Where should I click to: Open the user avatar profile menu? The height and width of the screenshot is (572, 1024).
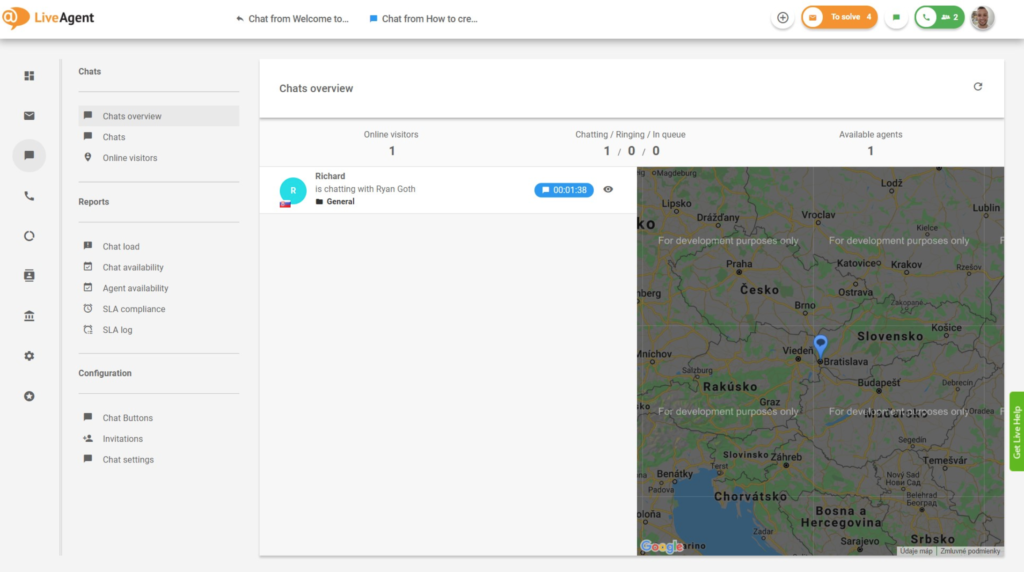pyautogui.click(x=982, y=18)
